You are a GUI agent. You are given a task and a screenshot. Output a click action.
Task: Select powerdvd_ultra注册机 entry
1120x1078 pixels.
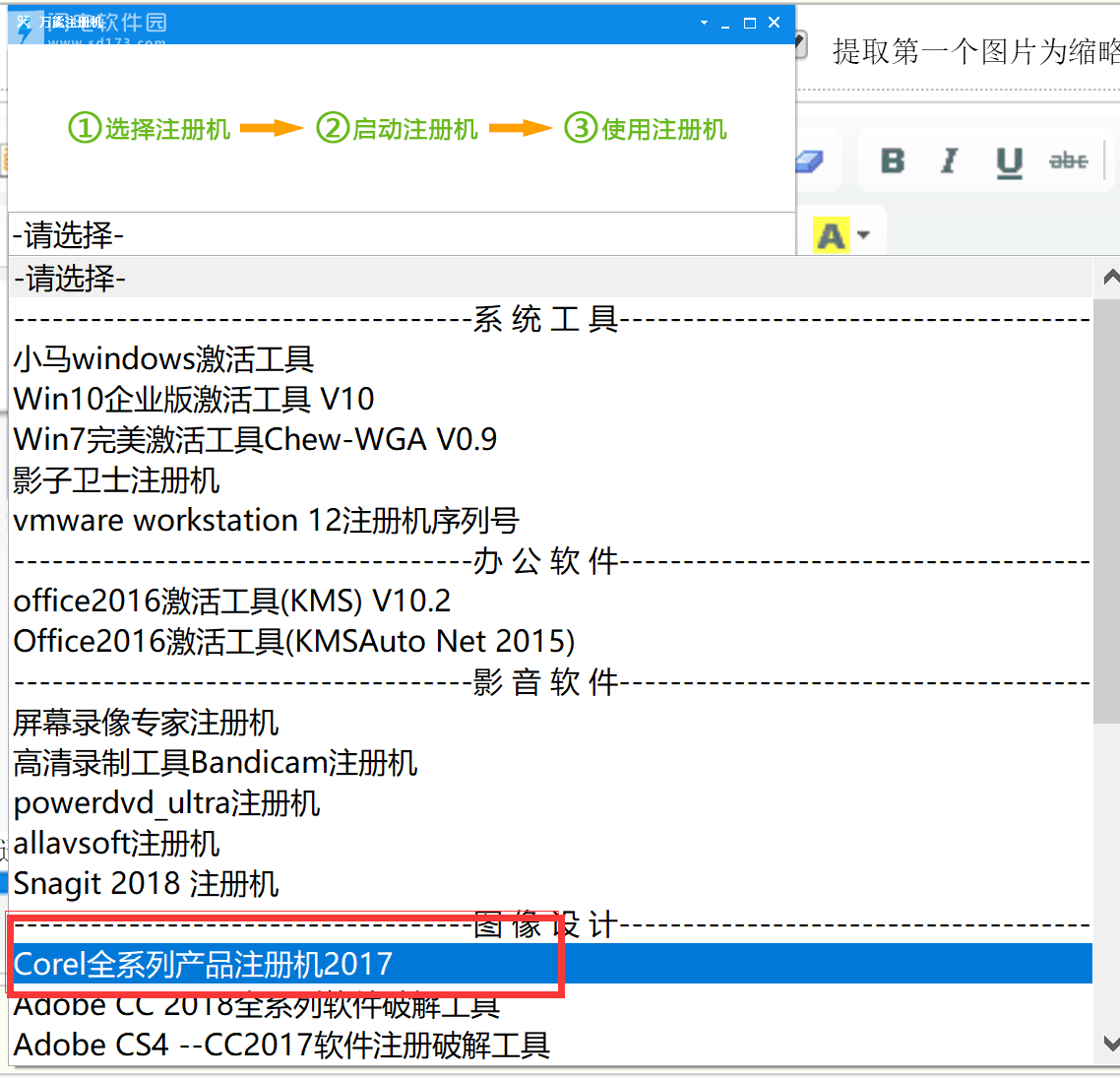[551, 803]
